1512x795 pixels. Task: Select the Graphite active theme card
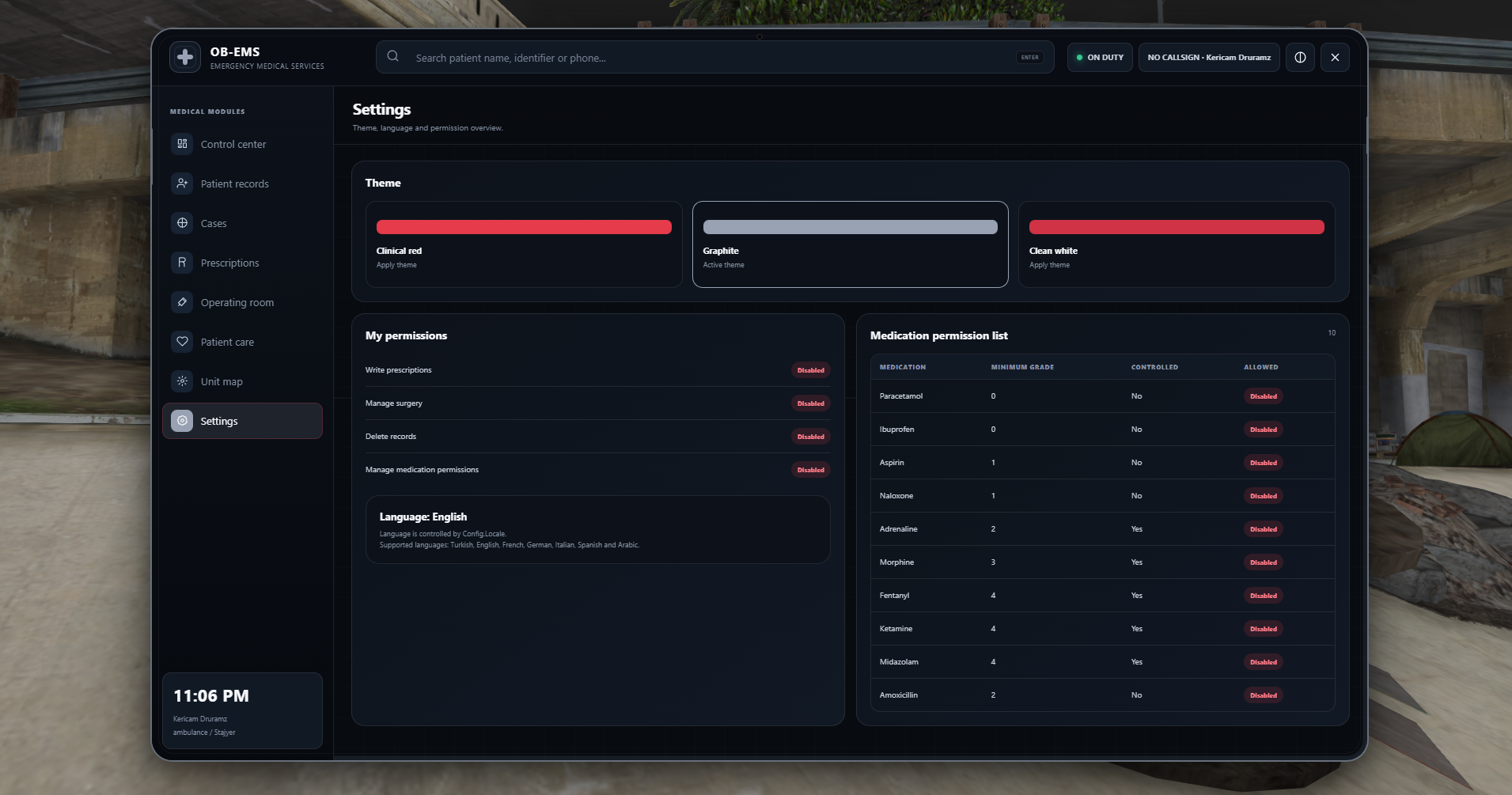[851, 244]
